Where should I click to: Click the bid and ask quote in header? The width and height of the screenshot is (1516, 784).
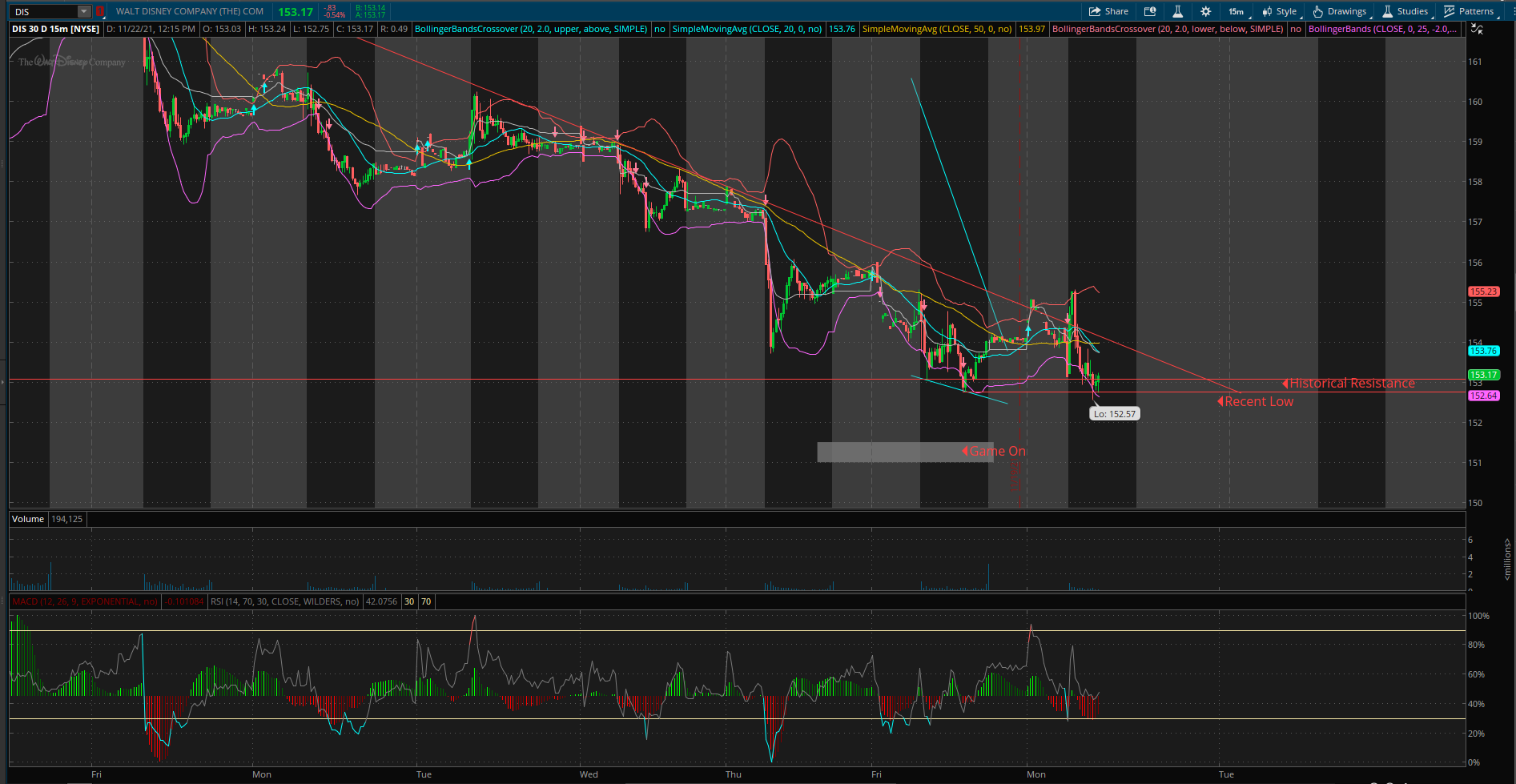point(370,11)
